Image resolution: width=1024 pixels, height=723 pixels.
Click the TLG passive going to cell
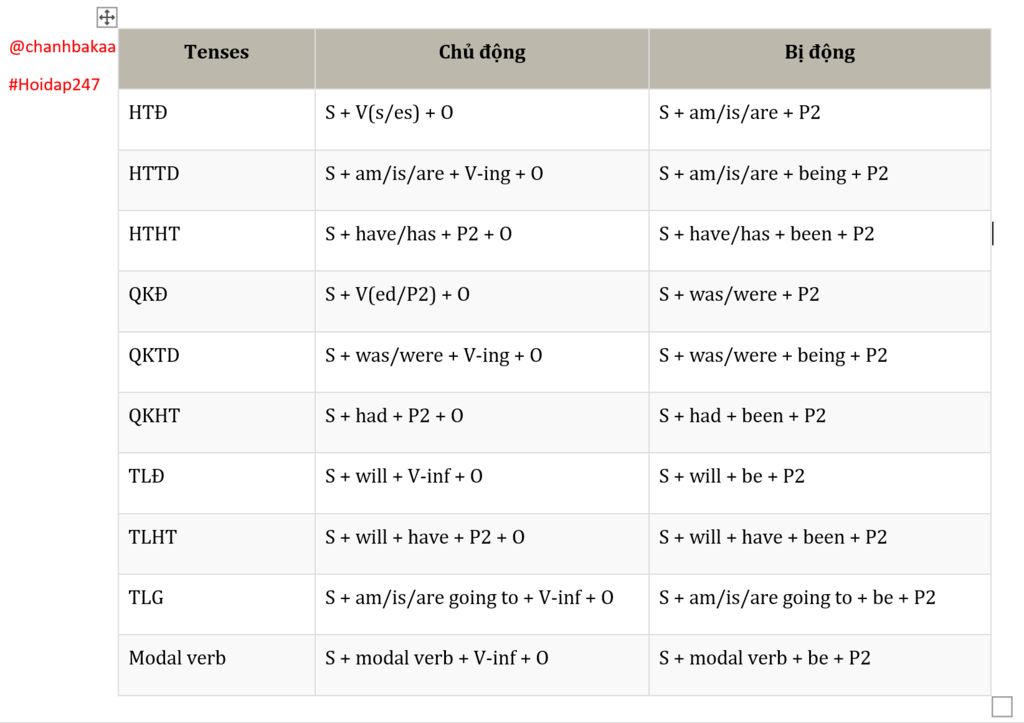pos(820,604)
